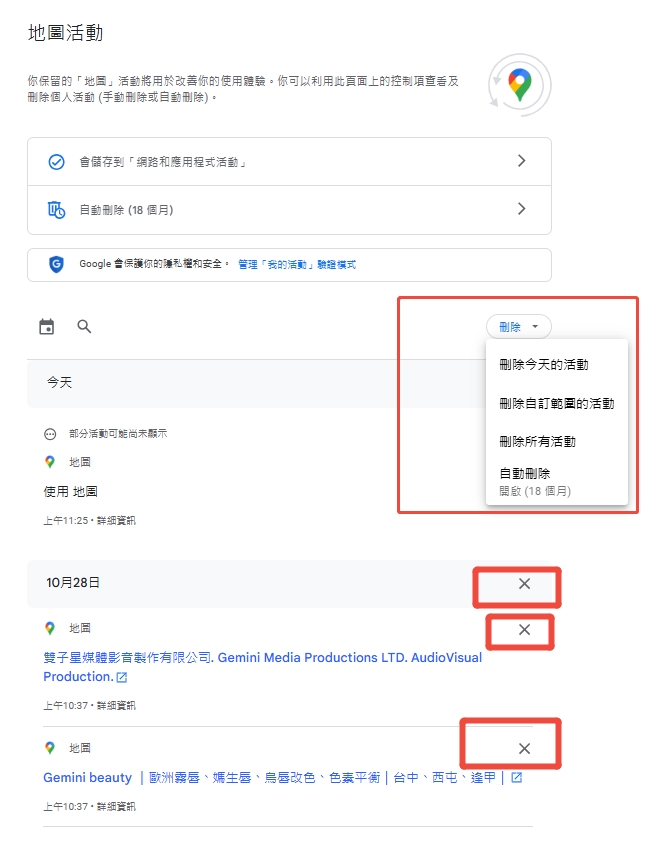Select 刪除自訂範圍的活動 from menu
The width and height of the screenshot is (654, 841).
(x=556, y=403)
